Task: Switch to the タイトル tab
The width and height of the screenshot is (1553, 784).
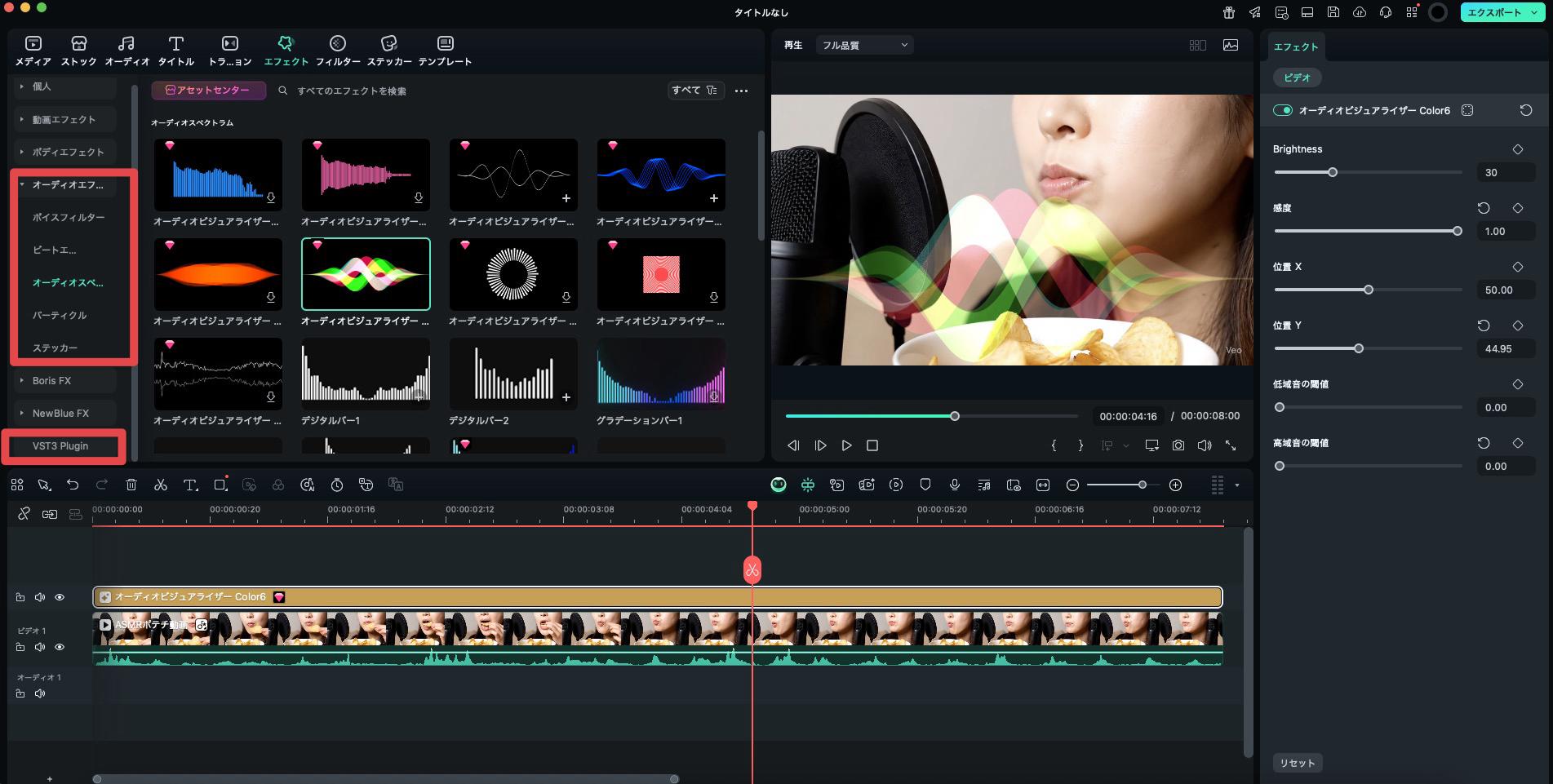Action: point(175,51)
